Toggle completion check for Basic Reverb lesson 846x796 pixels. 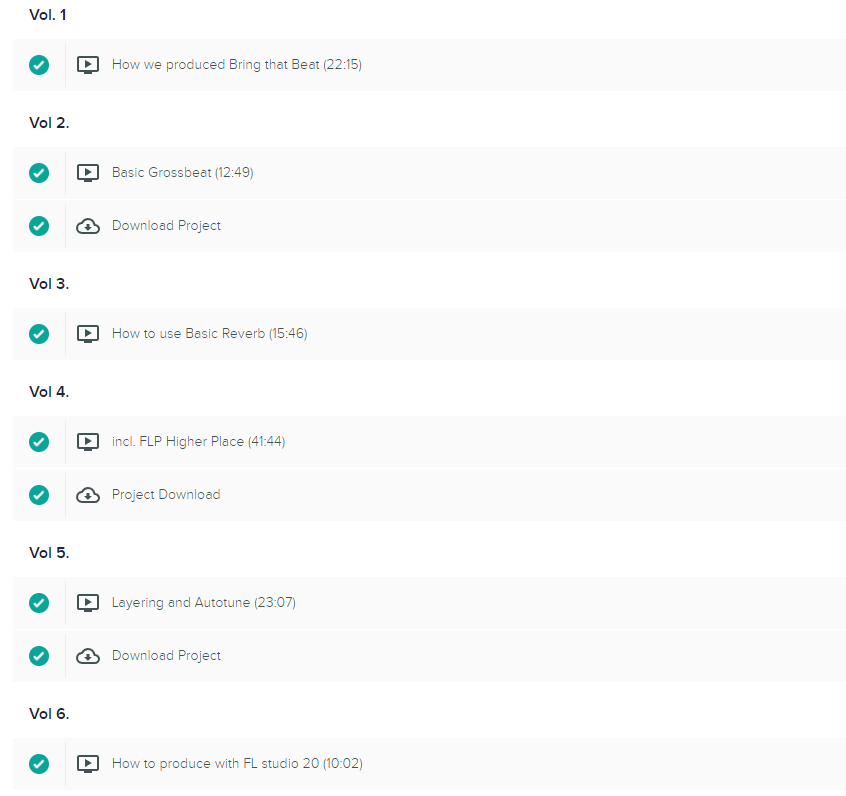(39, 334)
